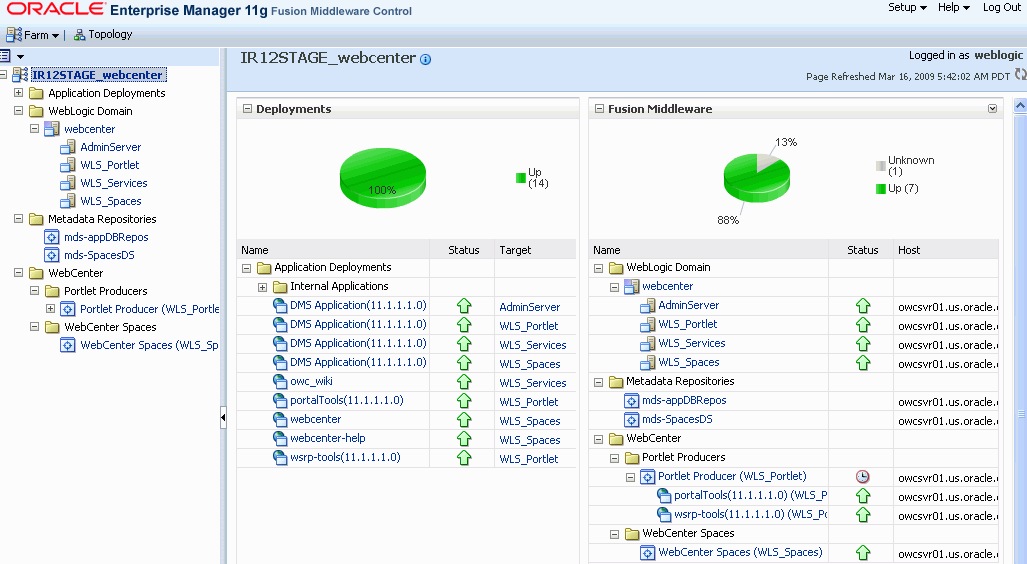Screen dimensions: 1027x564
Task: Click the Unknown (1) gray legend swatch
Action: (880, 166)
